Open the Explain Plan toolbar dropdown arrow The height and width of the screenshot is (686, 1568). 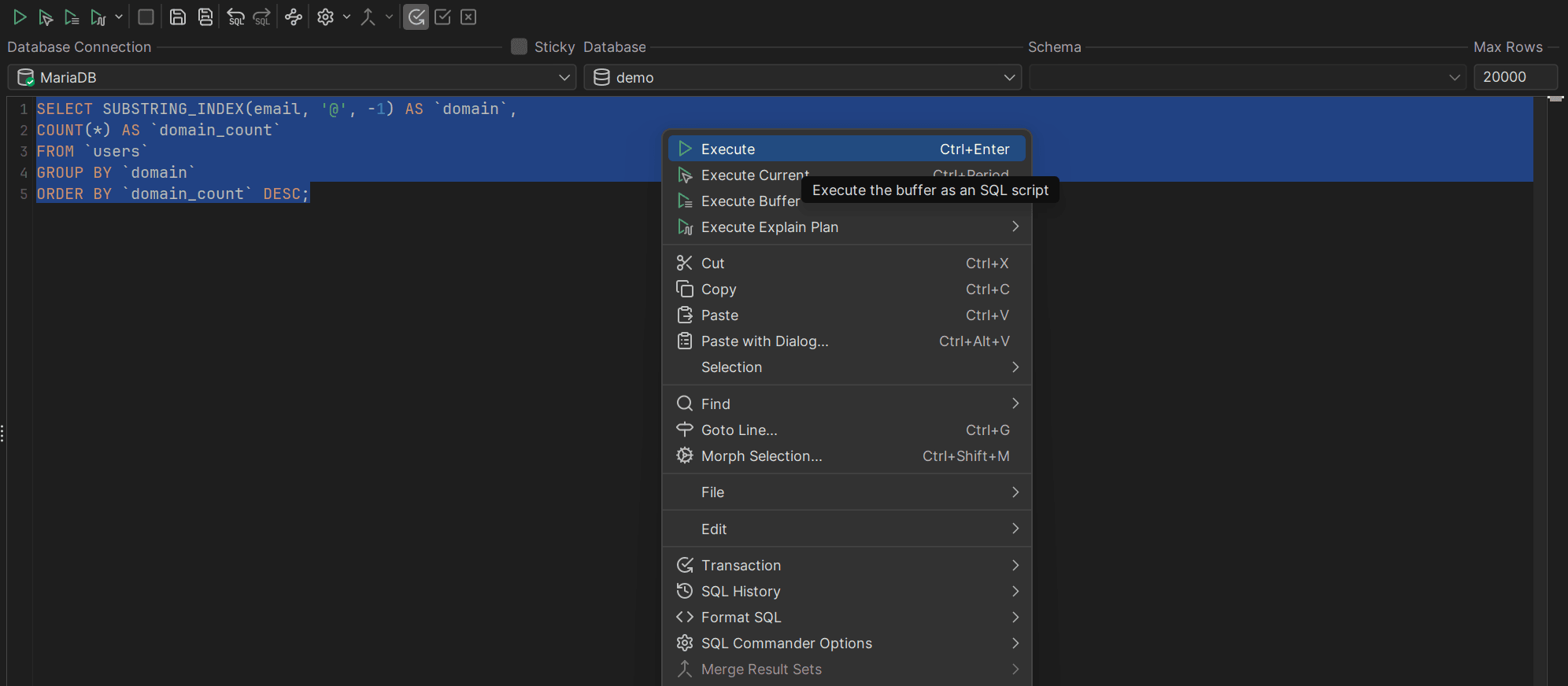[x=119, y=17]
